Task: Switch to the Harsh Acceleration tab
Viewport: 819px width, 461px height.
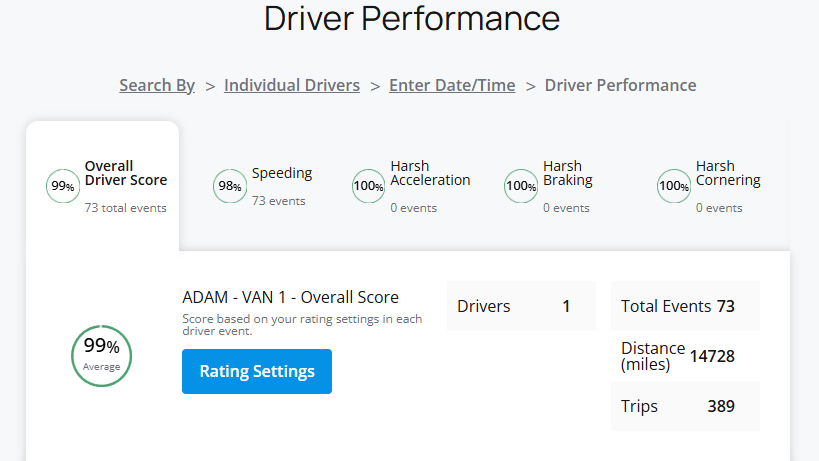Action: [411, 186]
